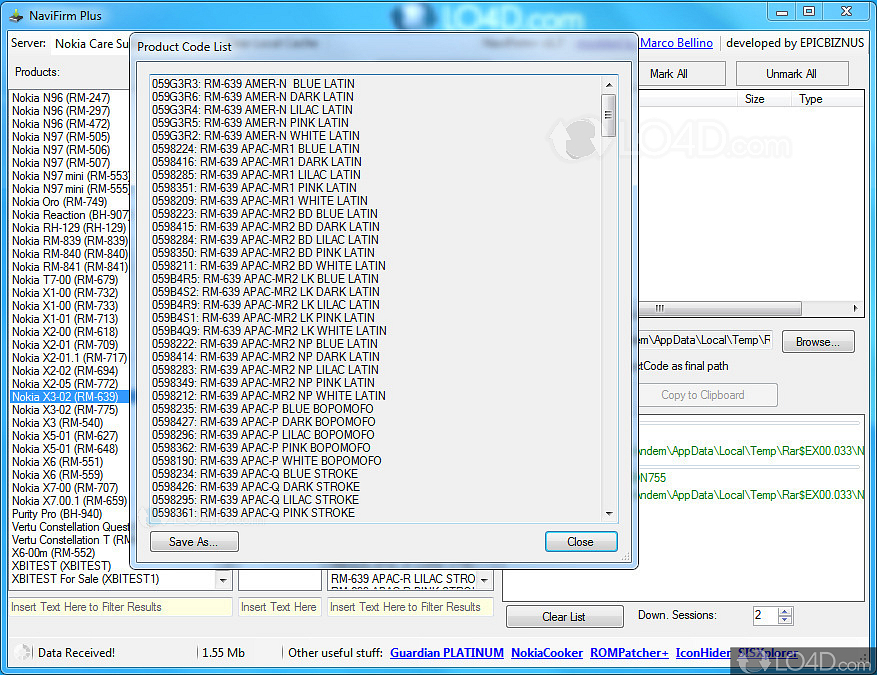
Task: Expand the products list dropdown arrow
Action: (223, 579)
